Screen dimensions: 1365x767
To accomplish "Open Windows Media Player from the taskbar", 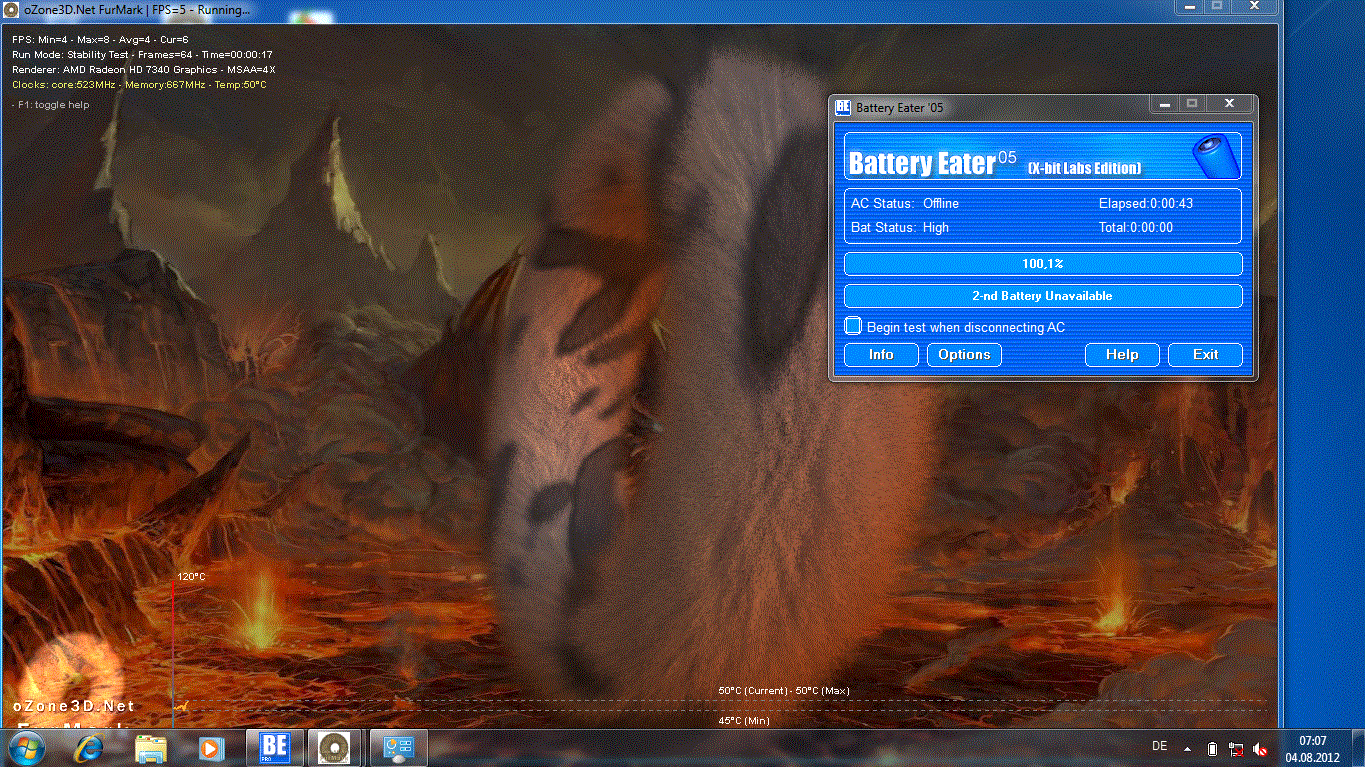I will pos(210,747).
